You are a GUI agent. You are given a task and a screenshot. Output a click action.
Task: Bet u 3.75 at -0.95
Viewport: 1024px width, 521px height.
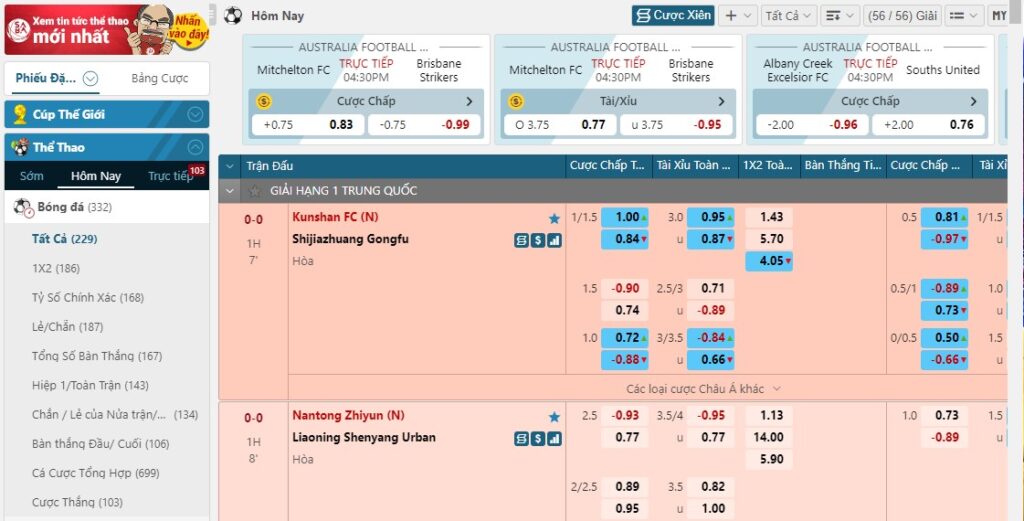click(676, 125)
